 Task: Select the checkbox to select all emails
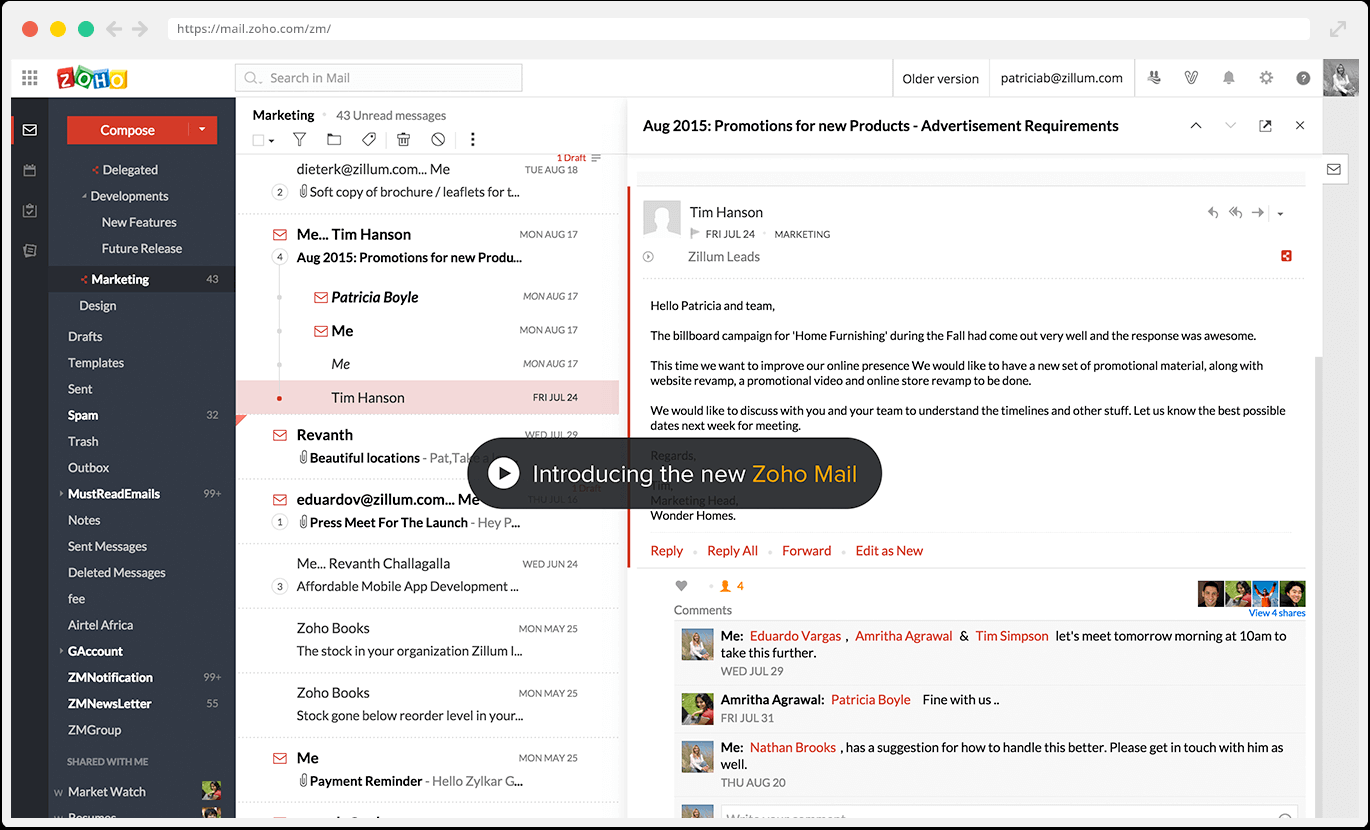[256, 139]
